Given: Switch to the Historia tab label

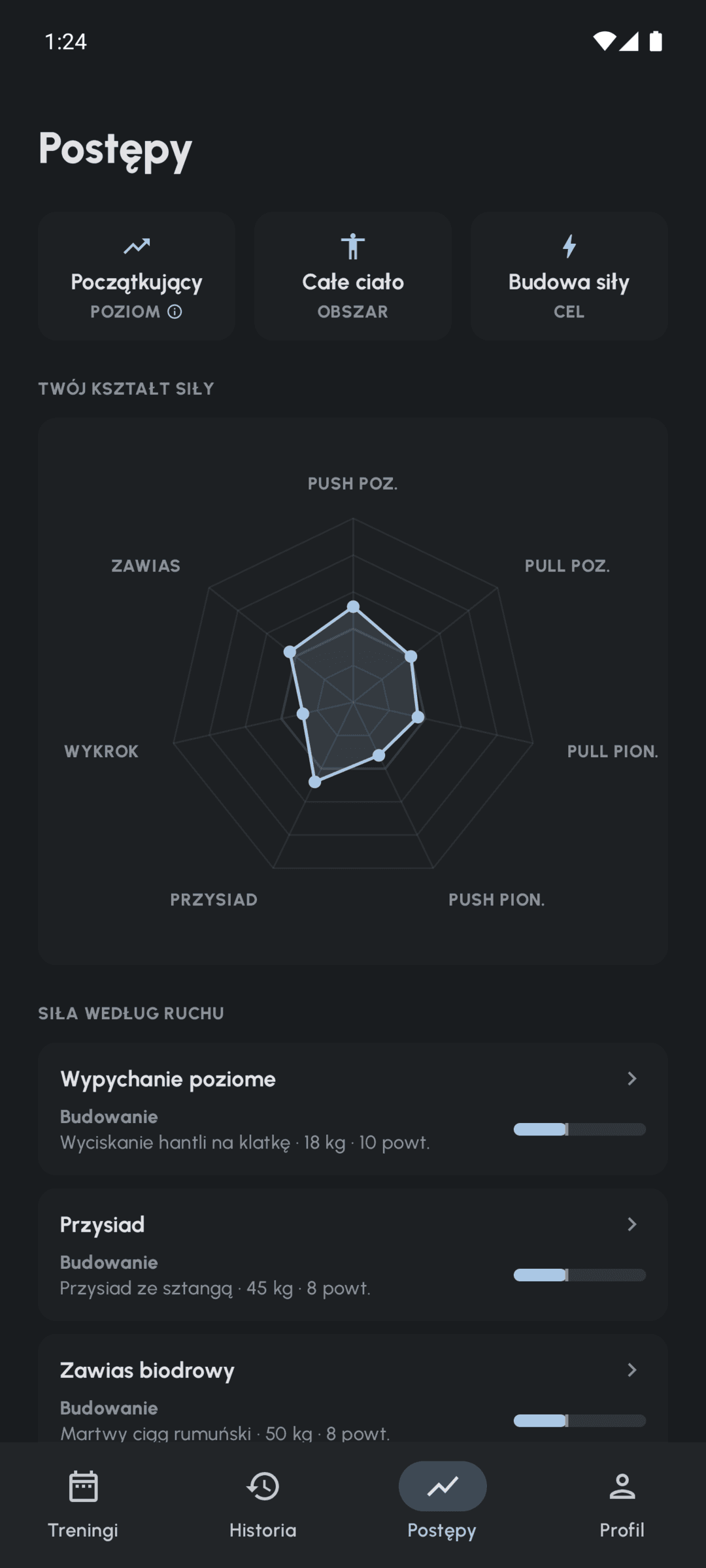Looking at the screenshot, I should (263, 1530).
